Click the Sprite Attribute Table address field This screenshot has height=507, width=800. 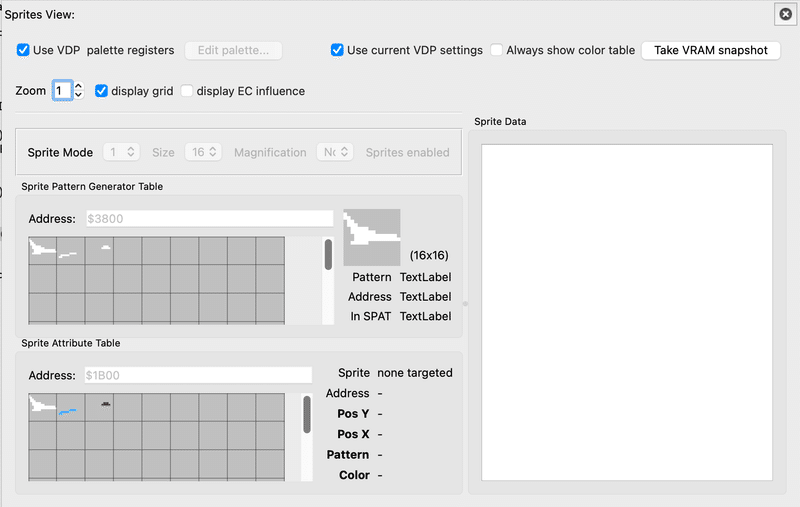[198, 375]
